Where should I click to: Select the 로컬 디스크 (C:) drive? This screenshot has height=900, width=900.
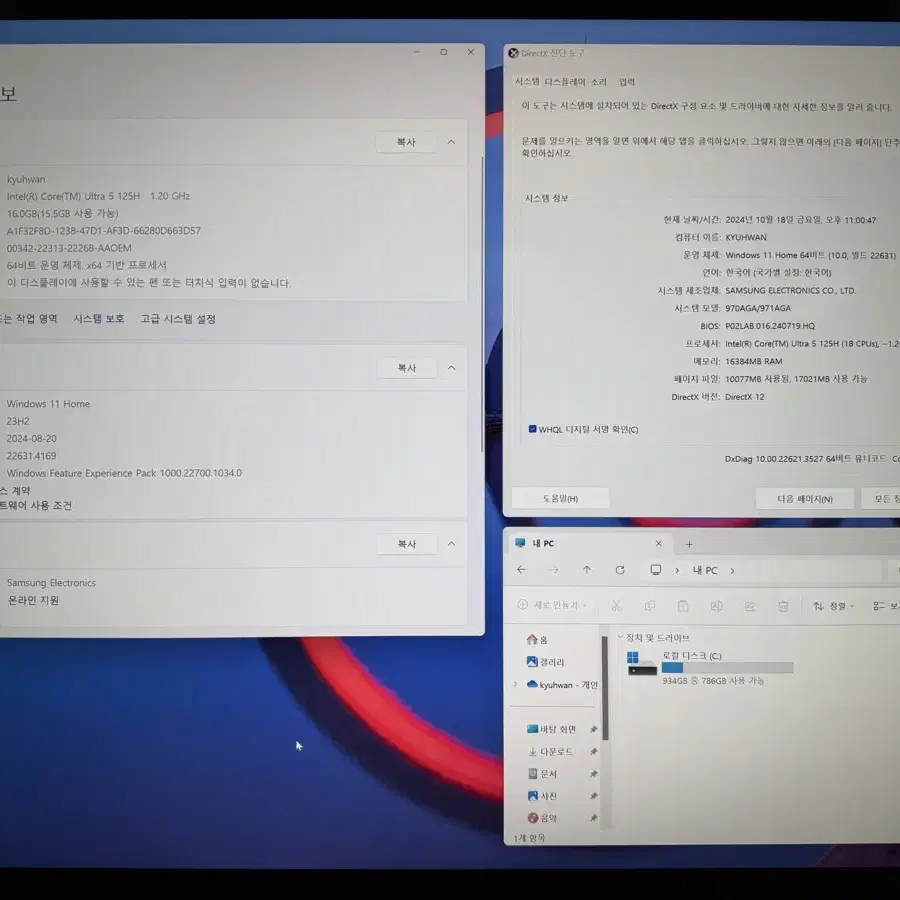(x=709, y=668)
